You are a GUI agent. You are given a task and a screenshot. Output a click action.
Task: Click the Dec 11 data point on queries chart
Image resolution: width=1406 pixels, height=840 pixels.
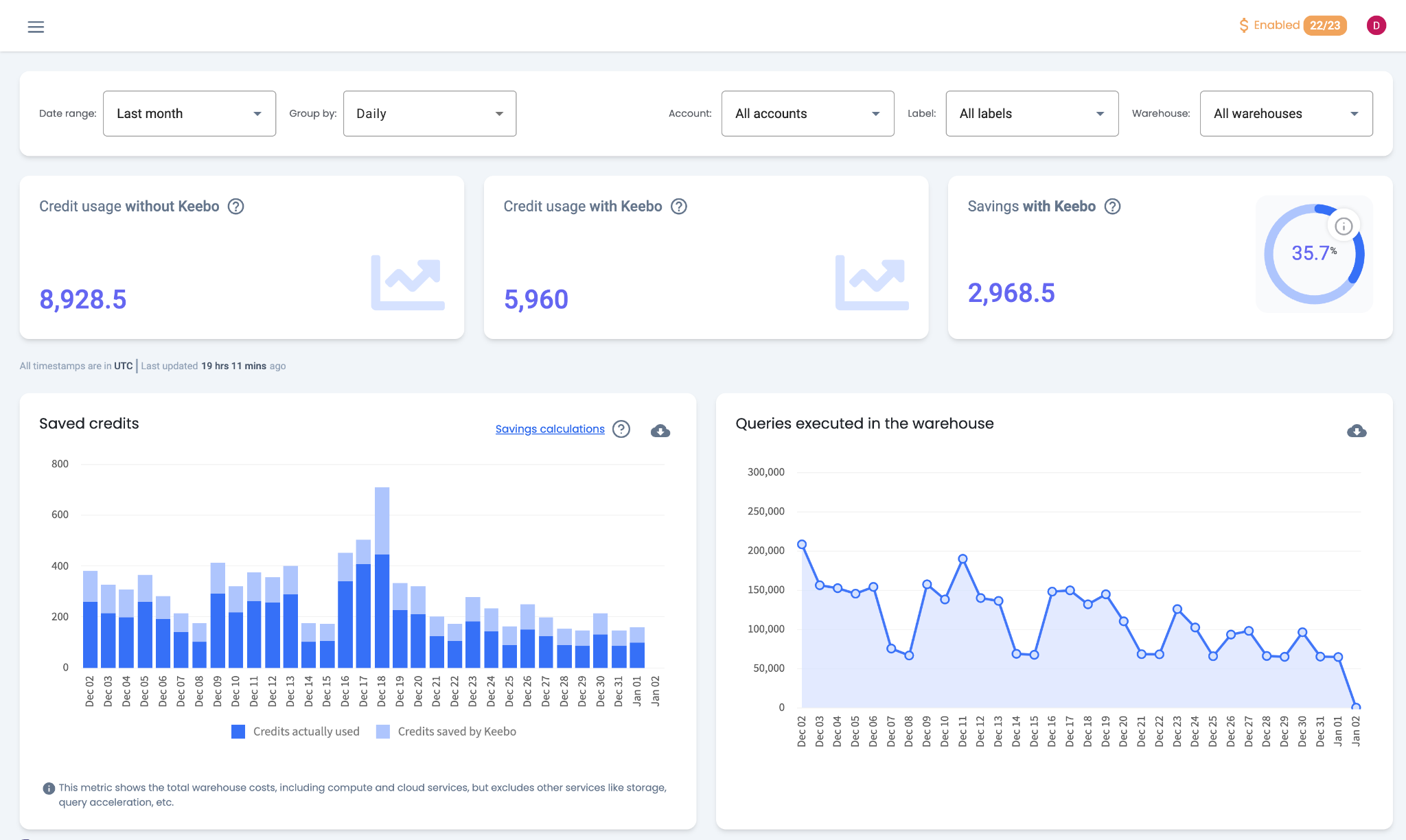(x=963, y=559)
